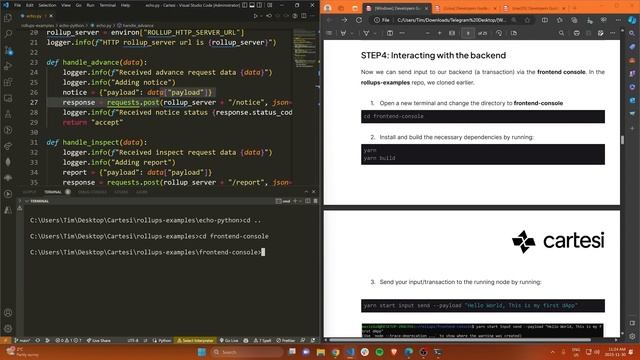
Task: Click the echo-python breadcrumb folder
Action: point(72,25)
